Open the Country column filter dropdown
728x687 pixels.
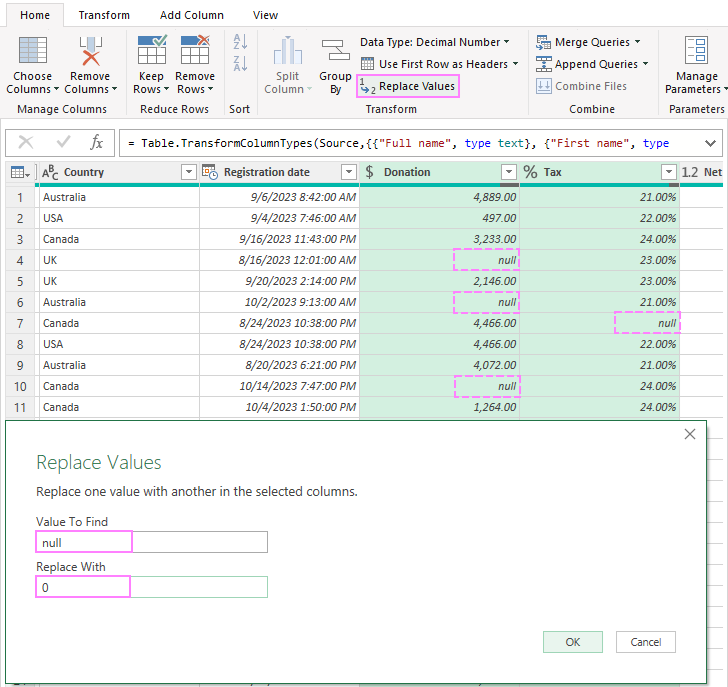(188, 172)
